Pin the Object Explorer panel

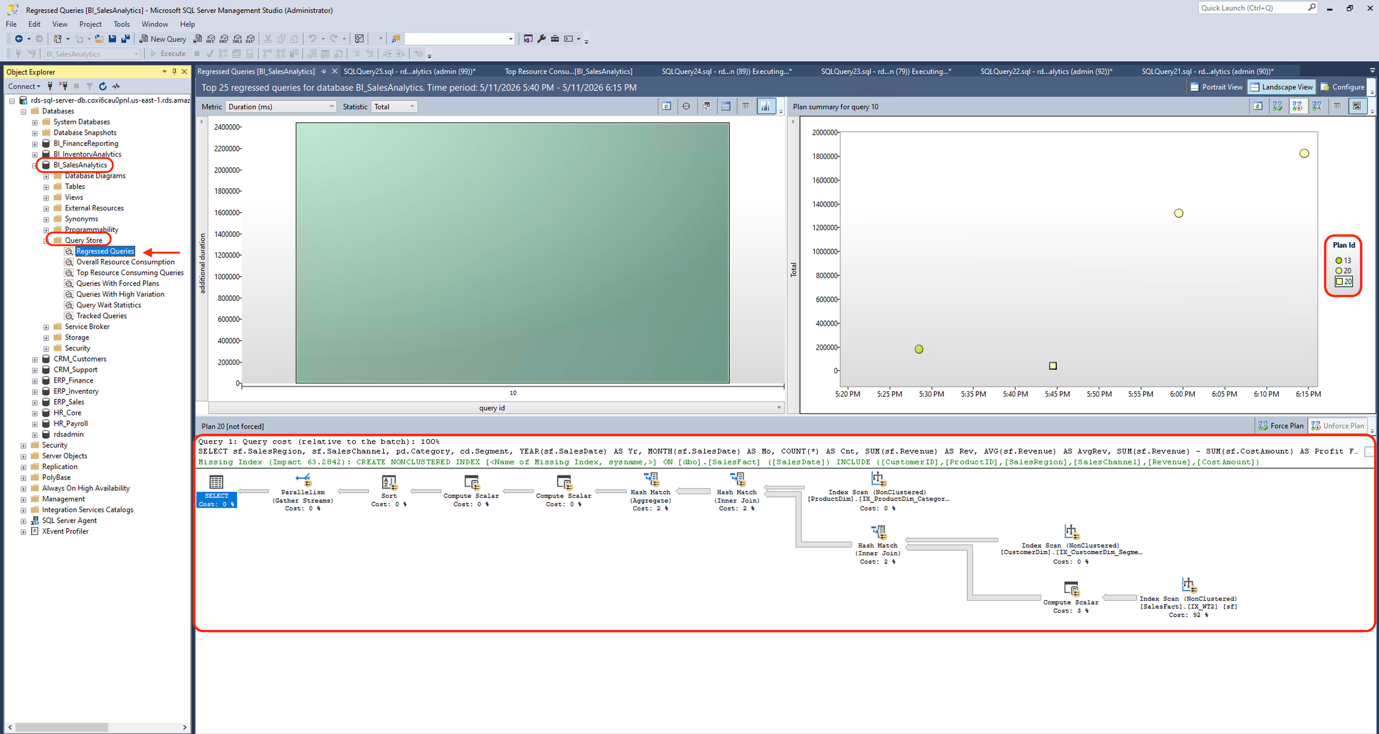click(x=174, y=72)
